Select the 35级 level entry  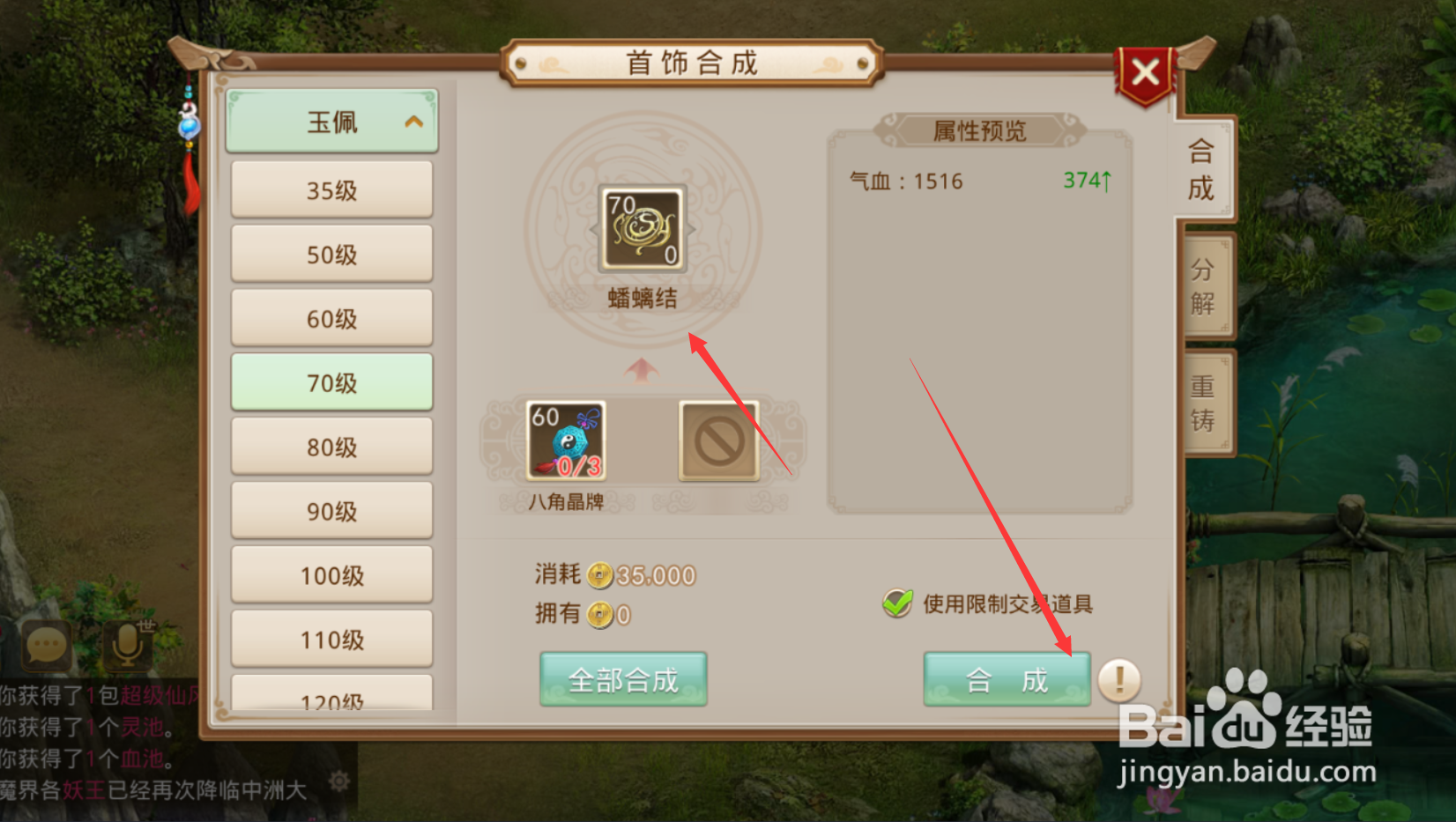(x=331, y=189)
